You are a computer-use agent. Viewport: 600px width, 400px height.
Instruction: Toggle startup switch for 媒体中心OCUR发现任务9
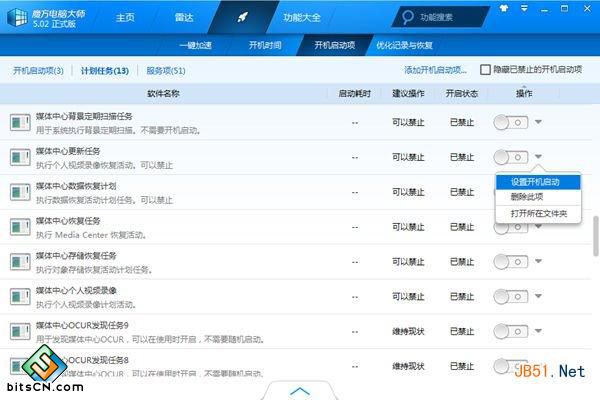[511, 331]
